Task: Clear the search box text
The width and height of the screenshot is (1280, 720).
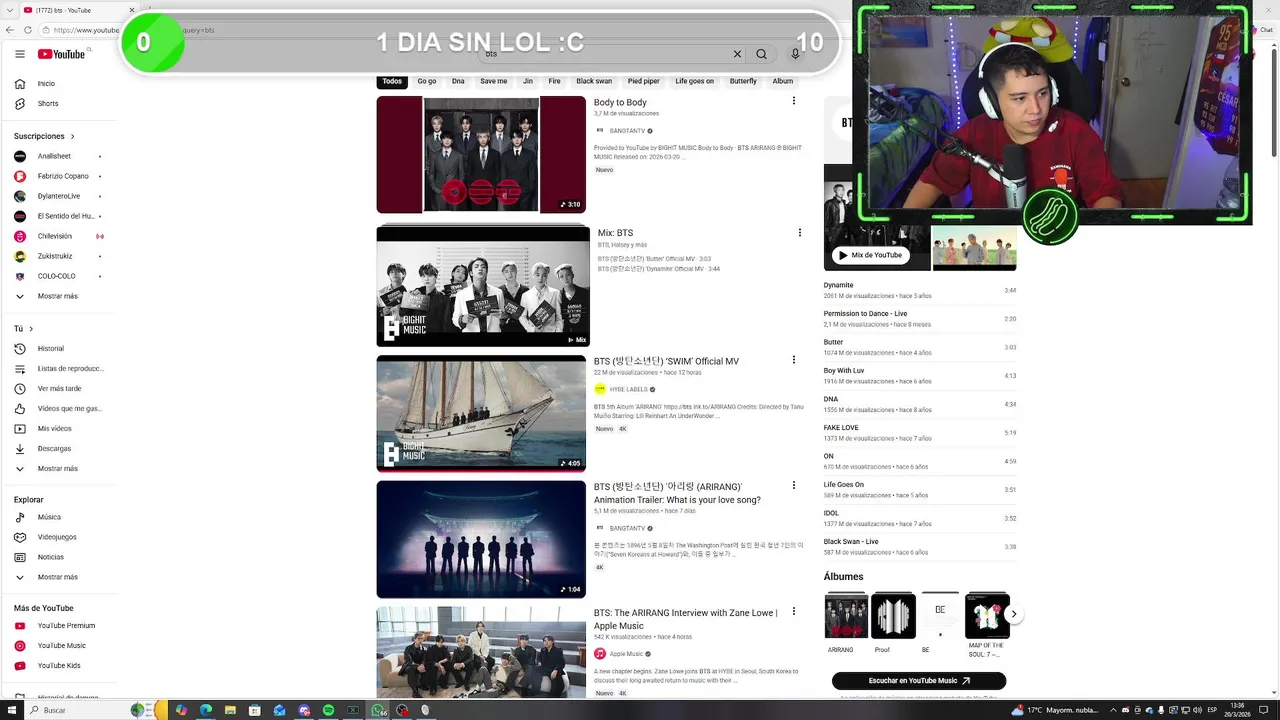Action: (x=737, y=54)
